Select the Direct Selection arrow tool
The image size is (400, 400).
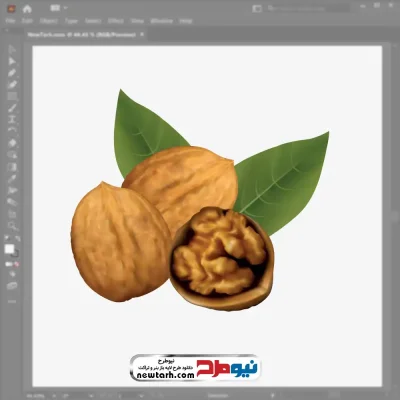tap(12, 61)
